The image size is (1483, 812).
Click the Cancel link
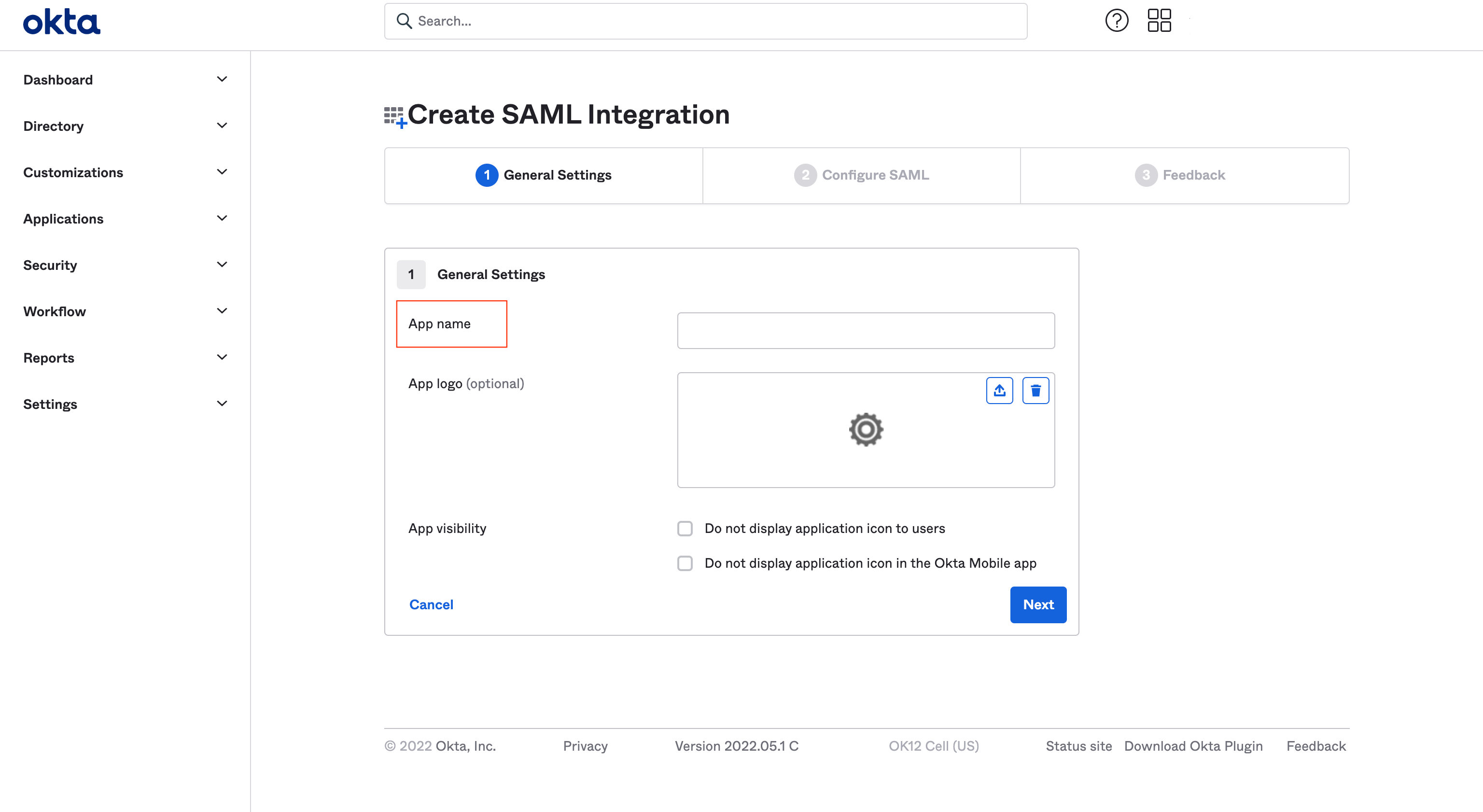click(x=431, y=605)
